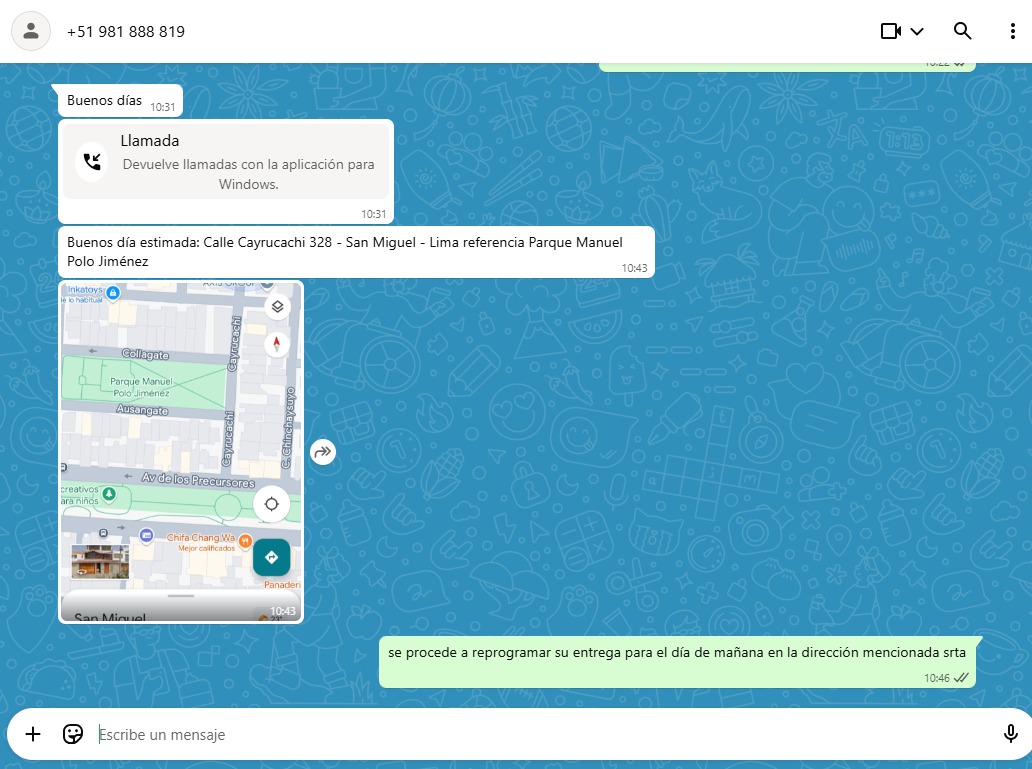Click the missed call Llamada card
Image resolution: width=1032 pixels, height=769 pixels.
[x=226, y=162]
